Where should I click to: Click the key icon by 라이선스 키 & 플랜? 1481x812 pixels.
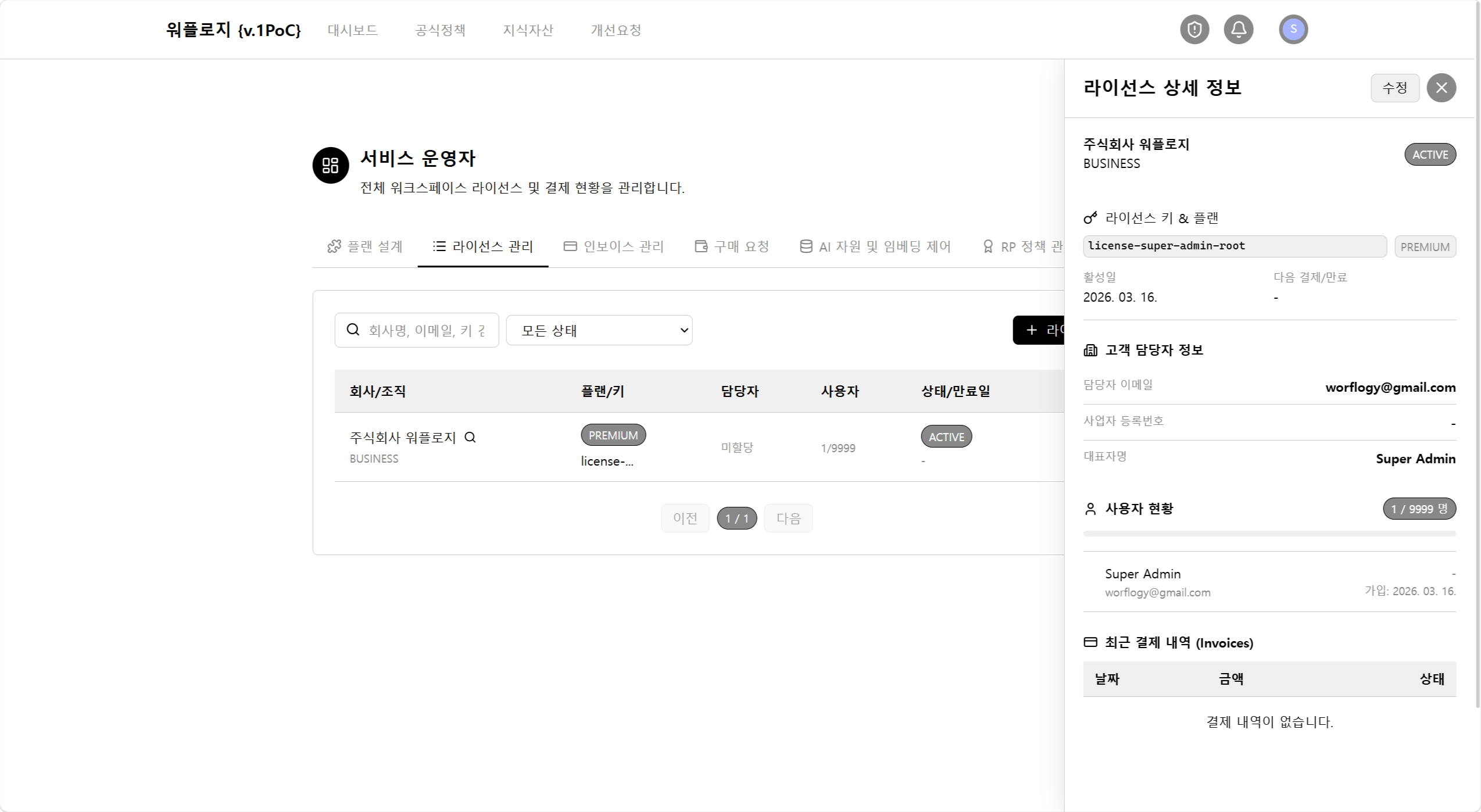click(x=1090, y=218)
